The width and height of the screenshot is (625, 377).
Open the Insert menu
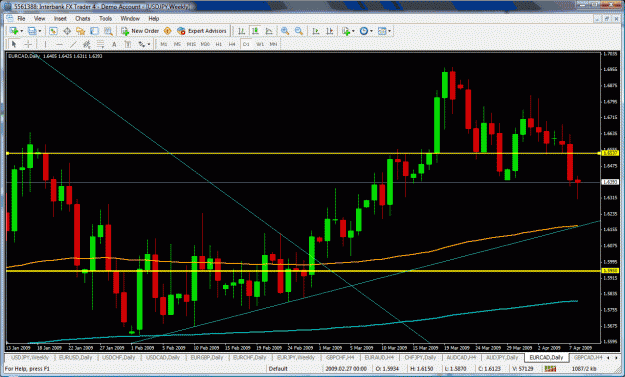click(x=60, y=18)
